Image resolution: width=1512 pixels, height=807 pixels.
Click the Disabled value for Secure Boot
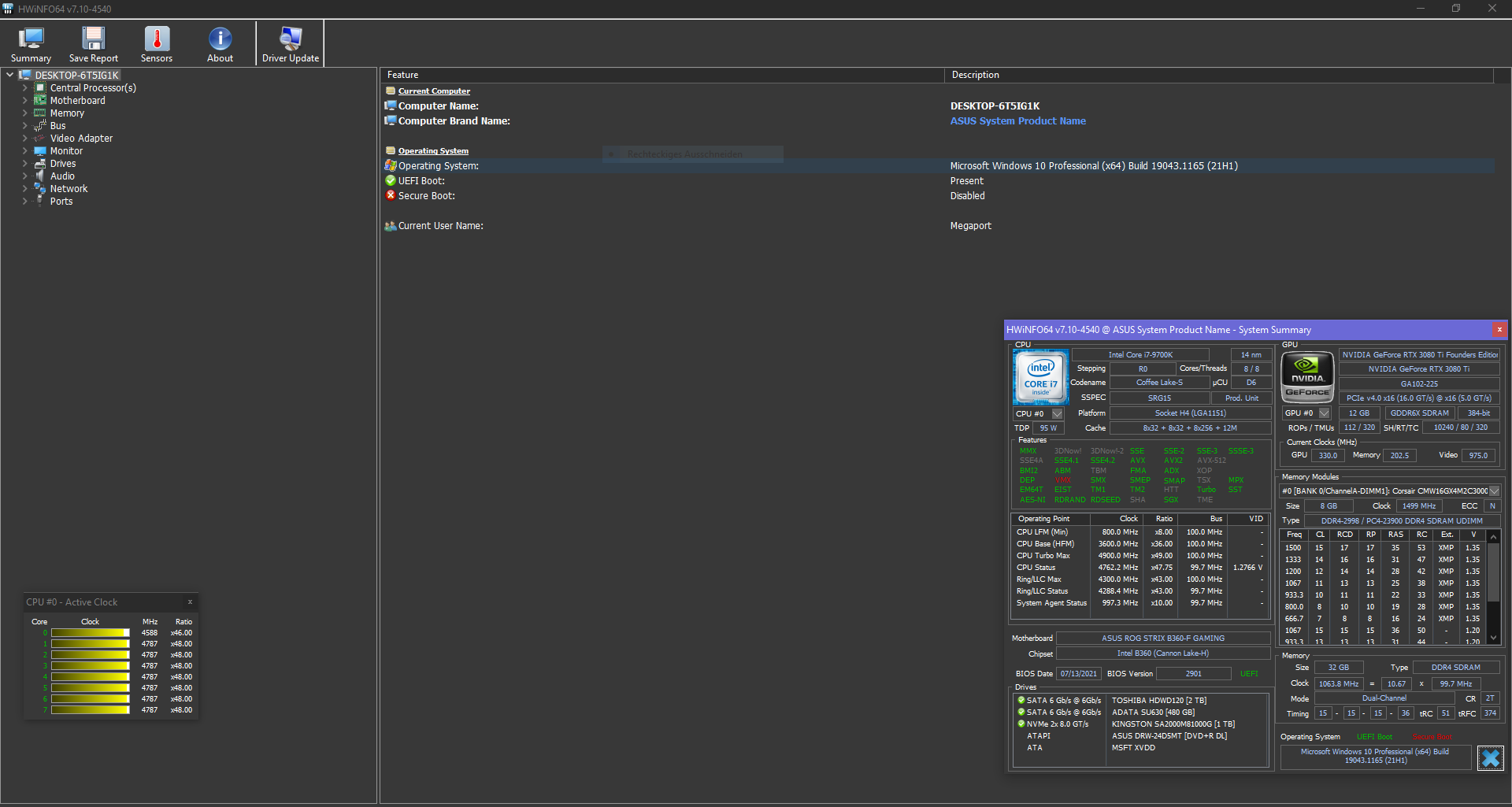[967, 196]
